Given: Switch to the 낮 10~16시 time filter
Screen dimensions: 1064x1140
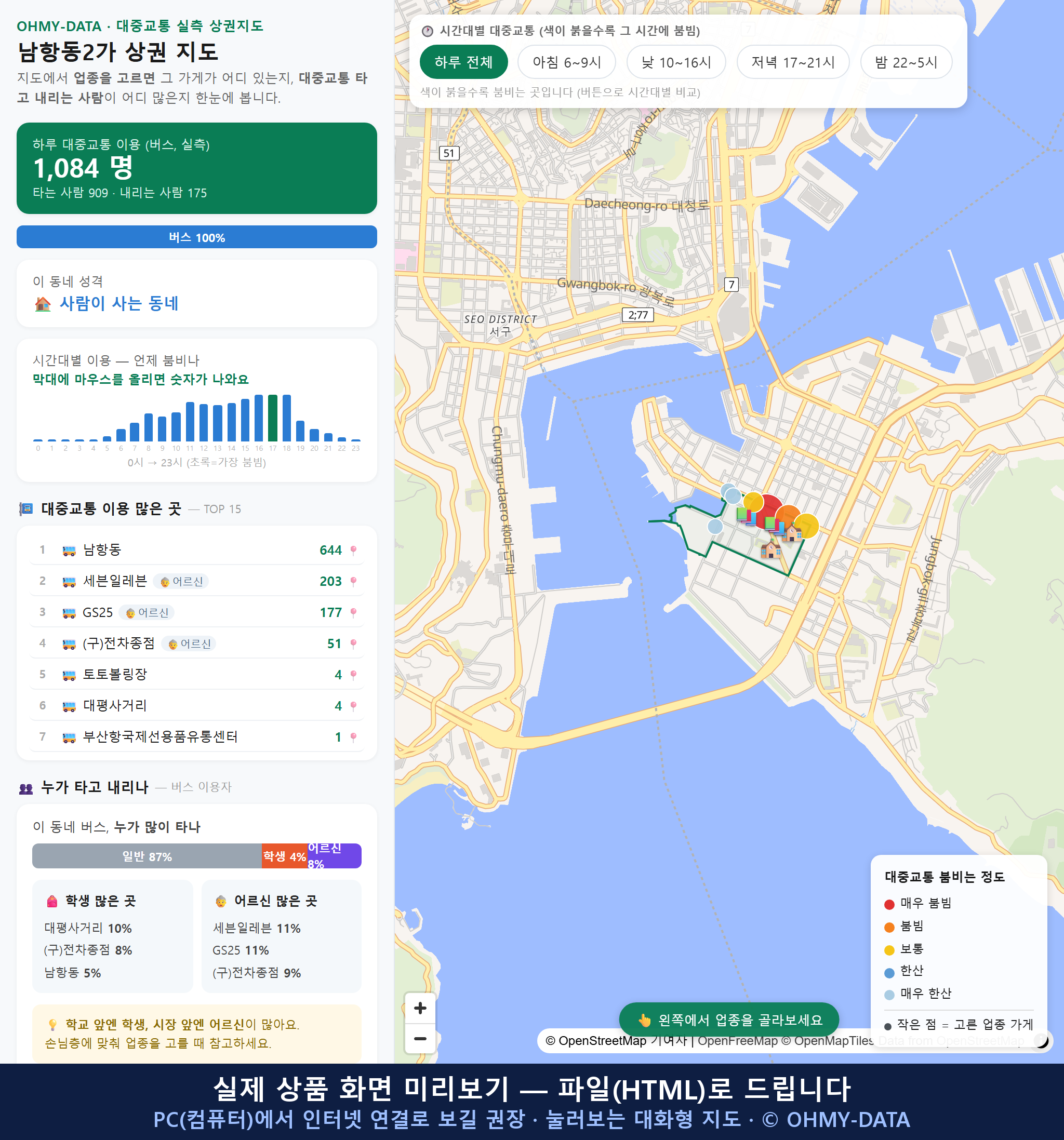Looking at the screenshot, I should pos(676,62).
